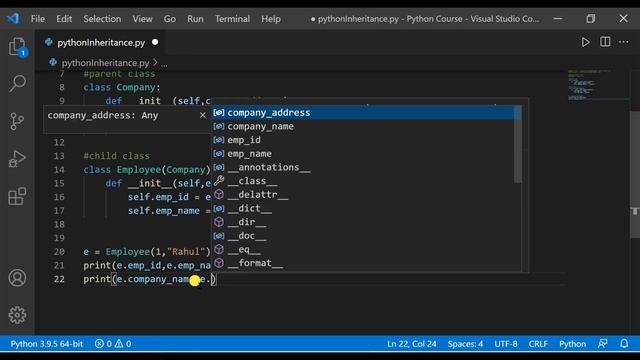
Task: Select __class__ suggestion
Action: (x=363, y=181)
